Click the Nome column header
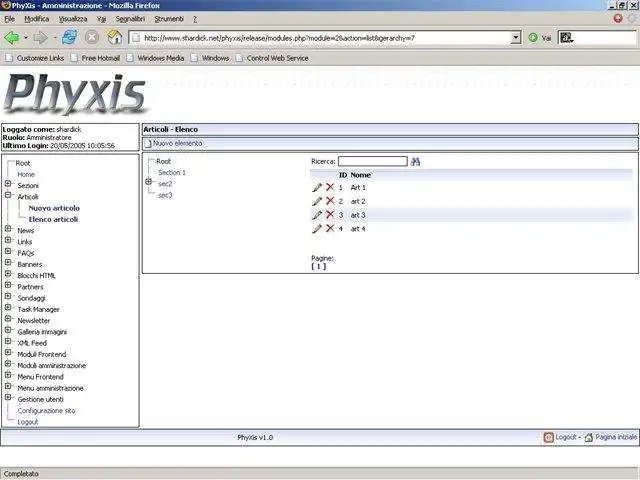 [360, 175]
